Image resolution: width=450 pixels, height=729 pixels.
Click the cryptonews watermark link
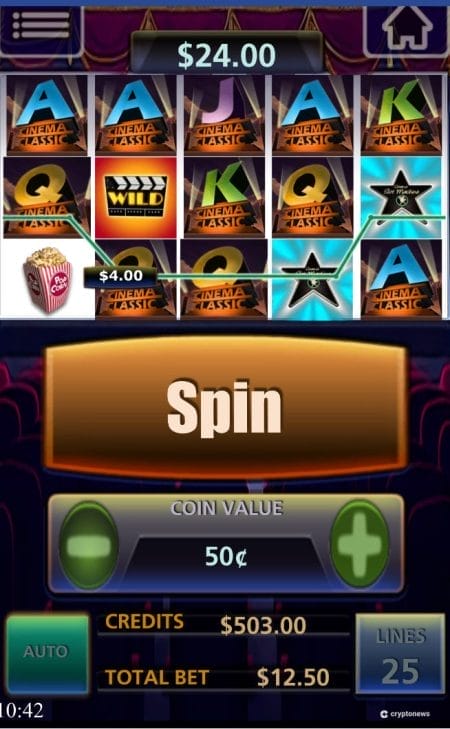404,714
